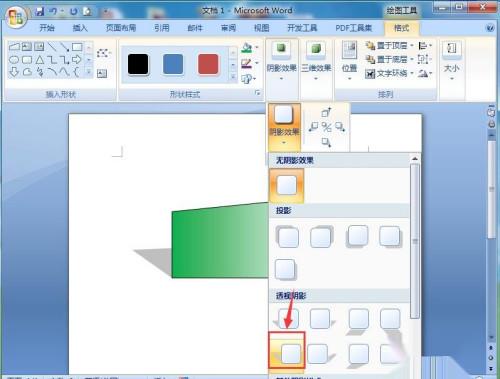
Task: Apply the blue shape style swatch
Action: 173,64
